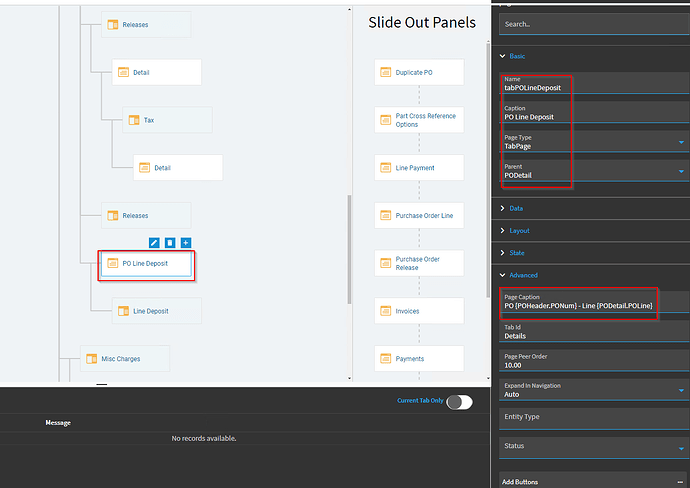The width and height of the screenshot is (690, 488).
Task: Open the Page Type dropdown
Action: [x=681, y=142]
